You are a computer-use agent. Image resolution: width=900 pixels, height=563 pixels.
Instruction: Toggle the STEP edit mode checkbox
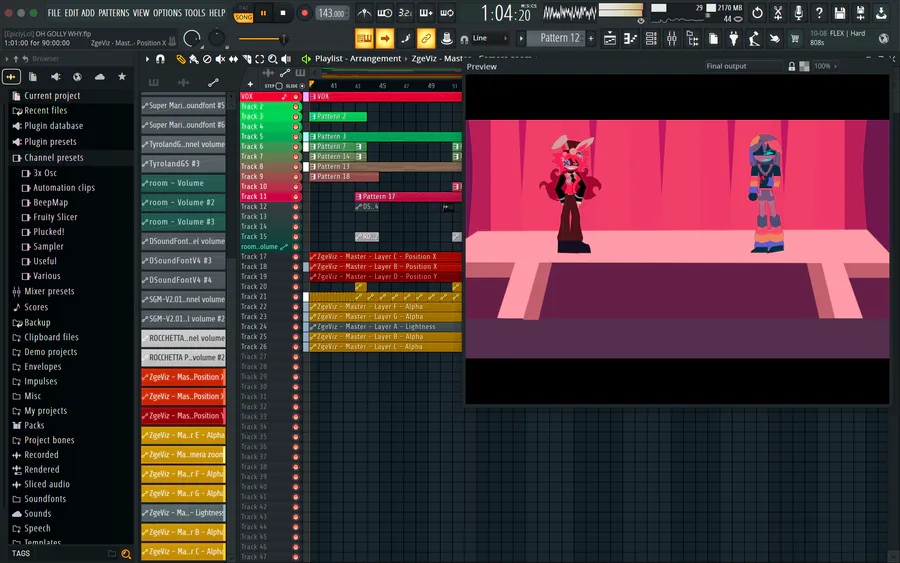(279, 86)
